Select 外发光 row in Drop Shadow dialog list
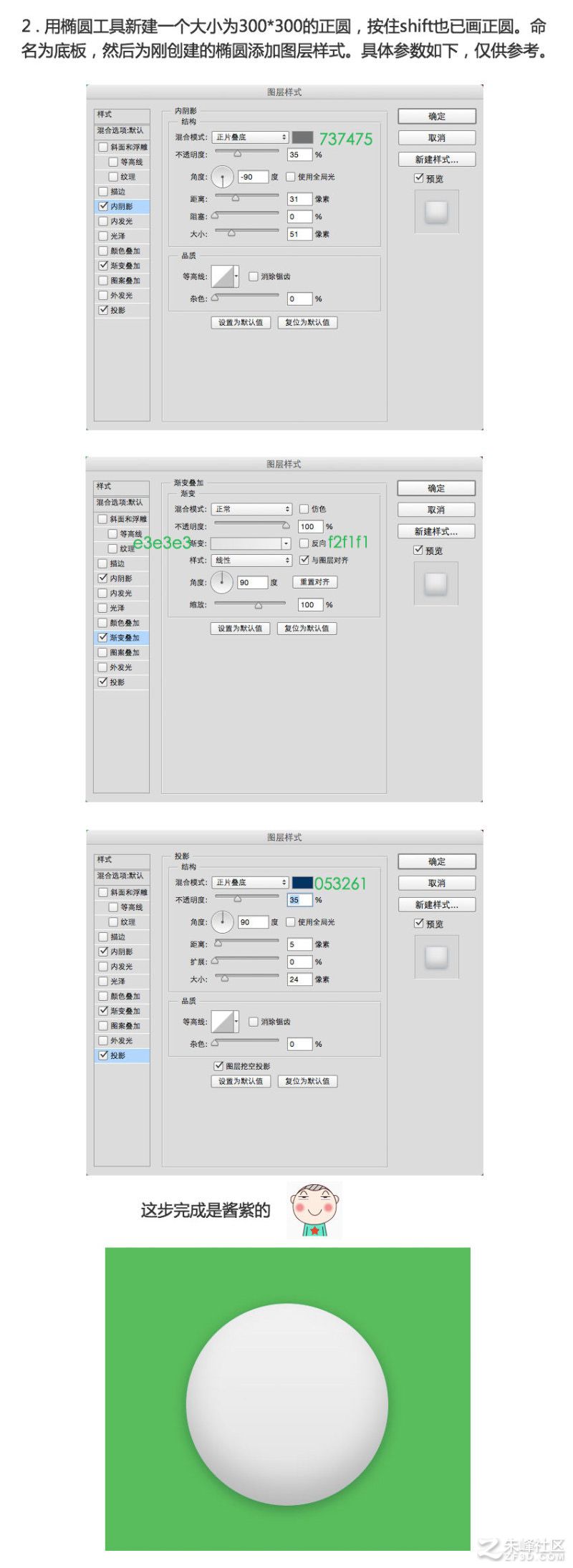This screenshot has width=573, height=1568. pyautogui.click(x=122, y=1040)
